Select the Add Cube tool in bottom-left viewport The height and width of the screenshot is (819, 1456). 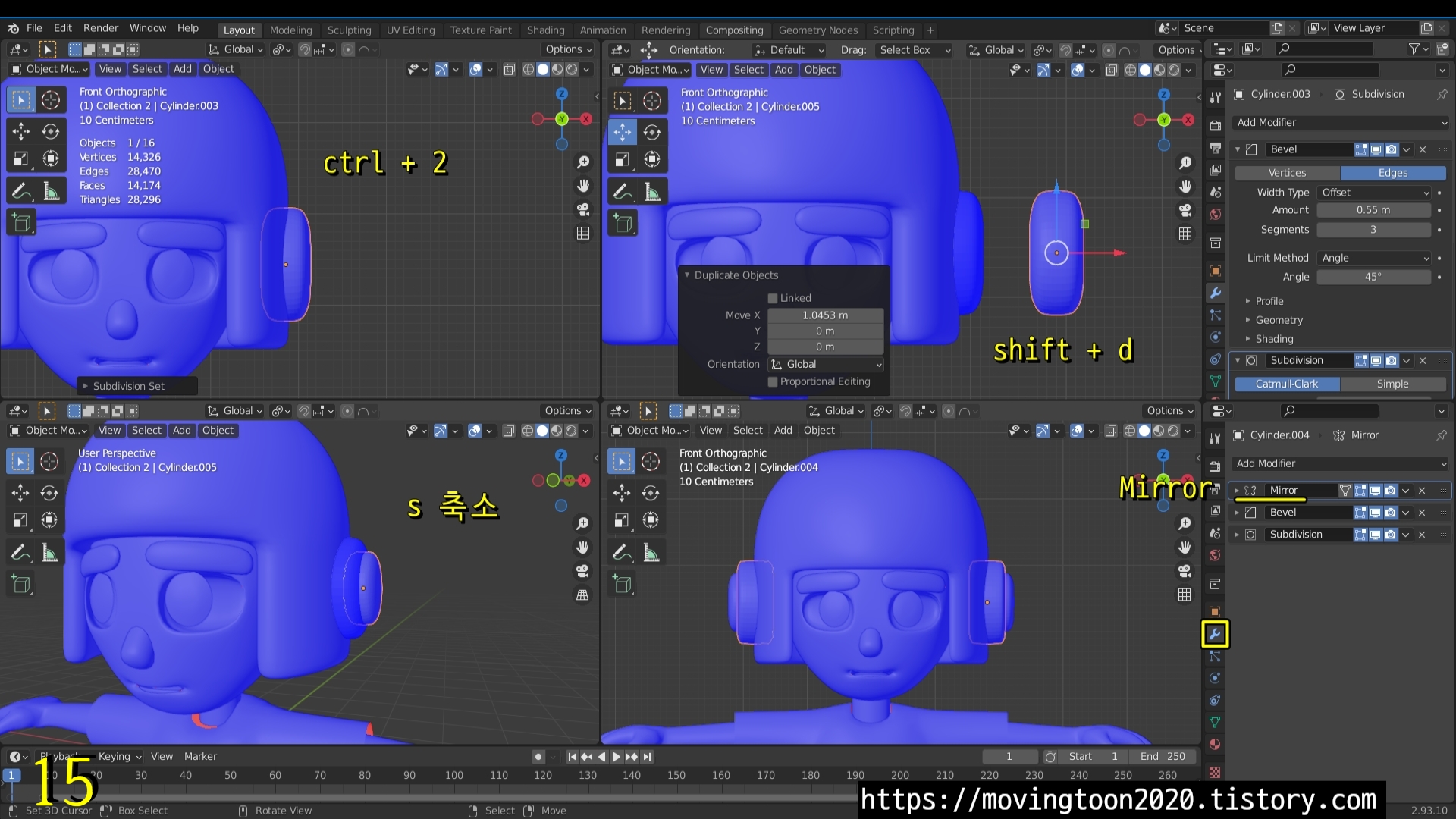21,584
